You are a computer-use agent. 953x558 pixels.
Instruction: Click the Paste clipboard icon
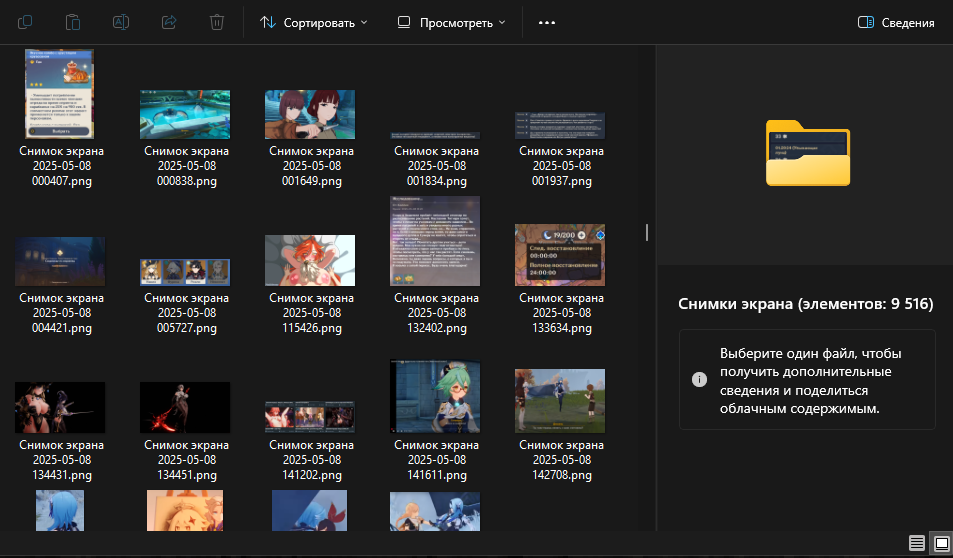pyautogui.click(x=73, y=22)
